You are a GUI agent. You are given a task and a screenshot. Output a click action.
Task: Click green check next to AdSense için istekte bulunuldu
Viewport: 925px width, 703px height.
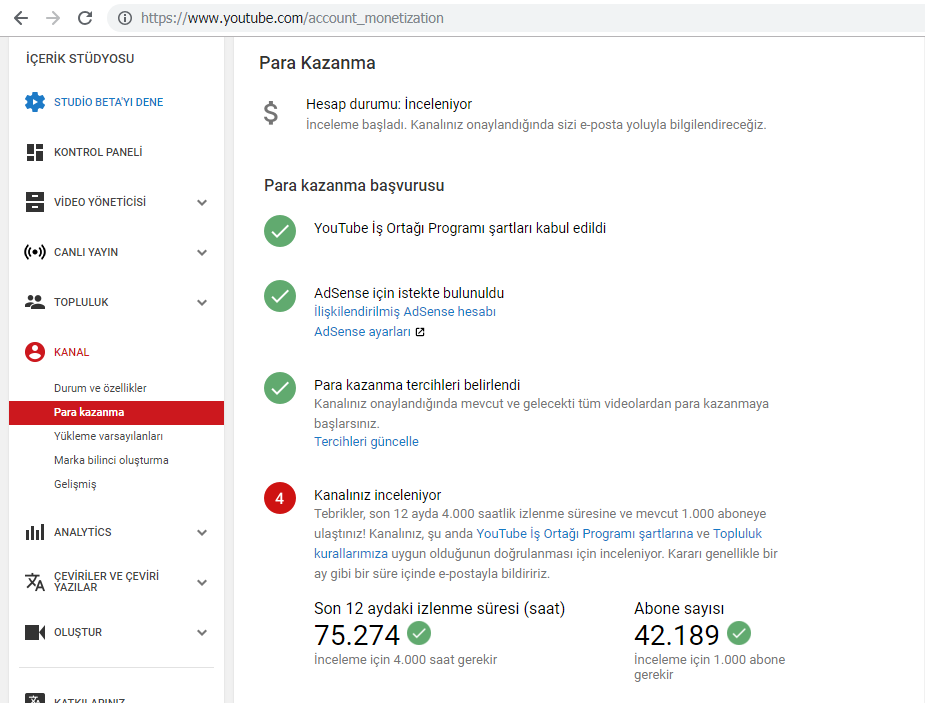(x=280, y=295)
